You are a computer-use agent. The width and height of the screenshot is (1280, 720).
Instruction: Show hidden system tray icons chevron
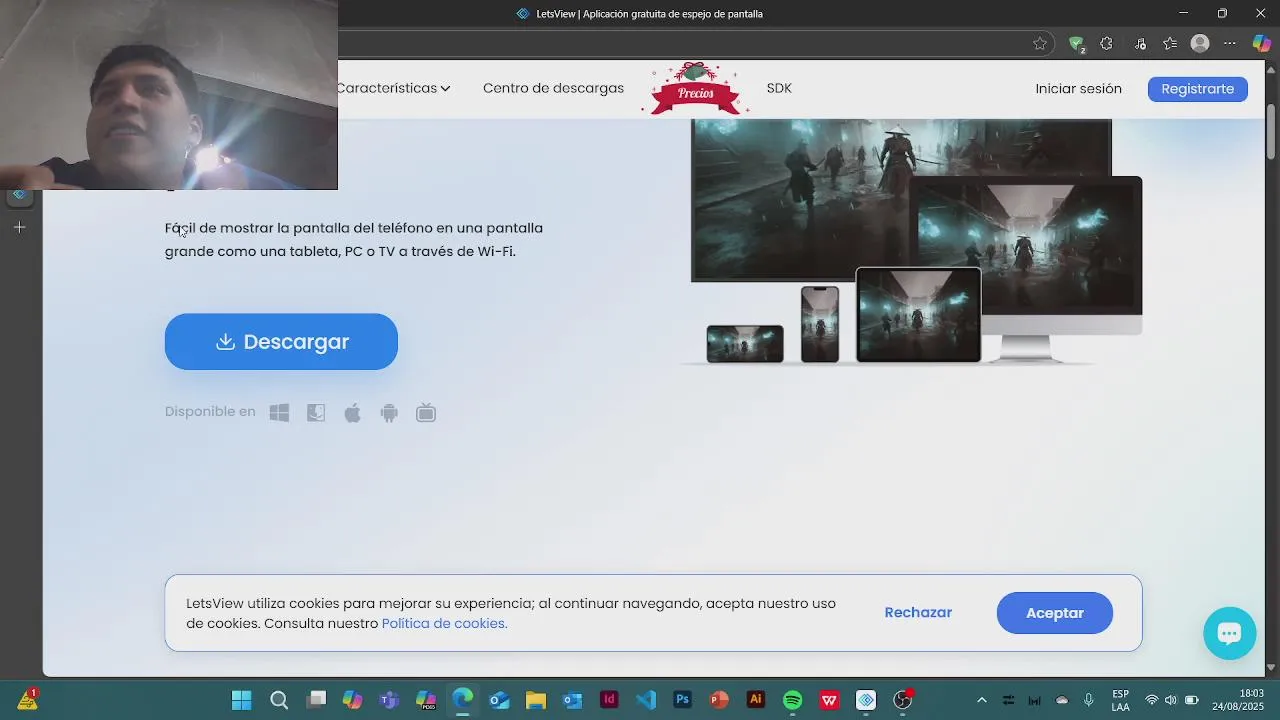[981, 700]
